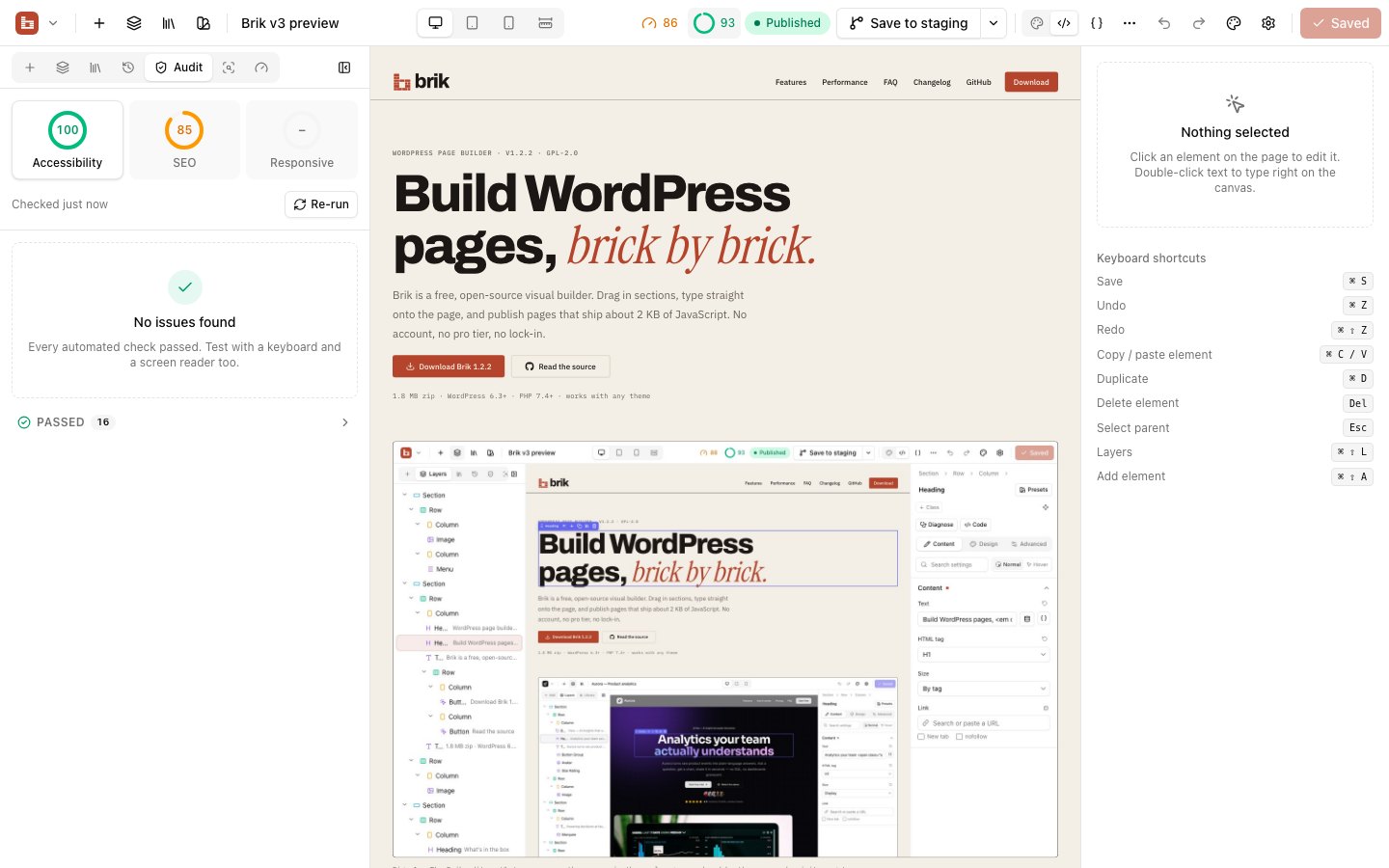Image resolution: width=1389 pixels, height=868 pixels.
Task: Click the Download Brik 1.2.2 canvas button
Action: (449, 366)
